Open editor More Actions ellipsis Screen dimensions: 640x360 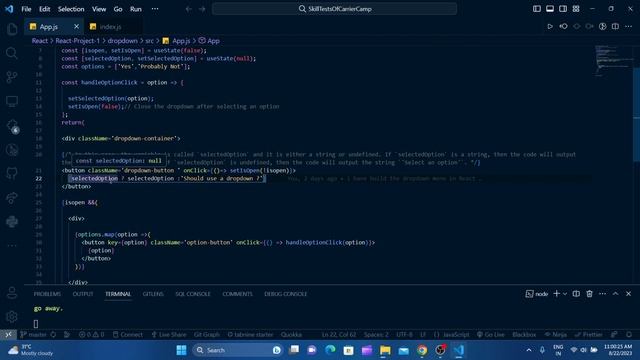coord(628,27)
